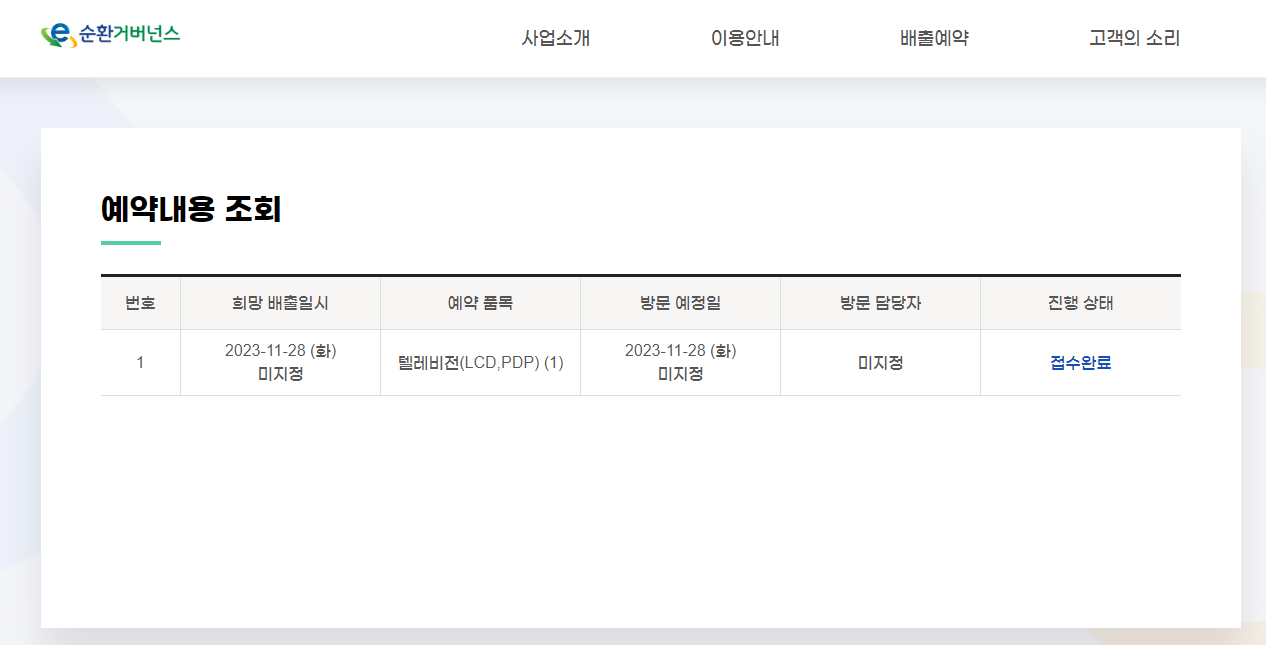Open the 이용안내 menu
This screenshot has width=1266, height=645.
coord(745,39)
